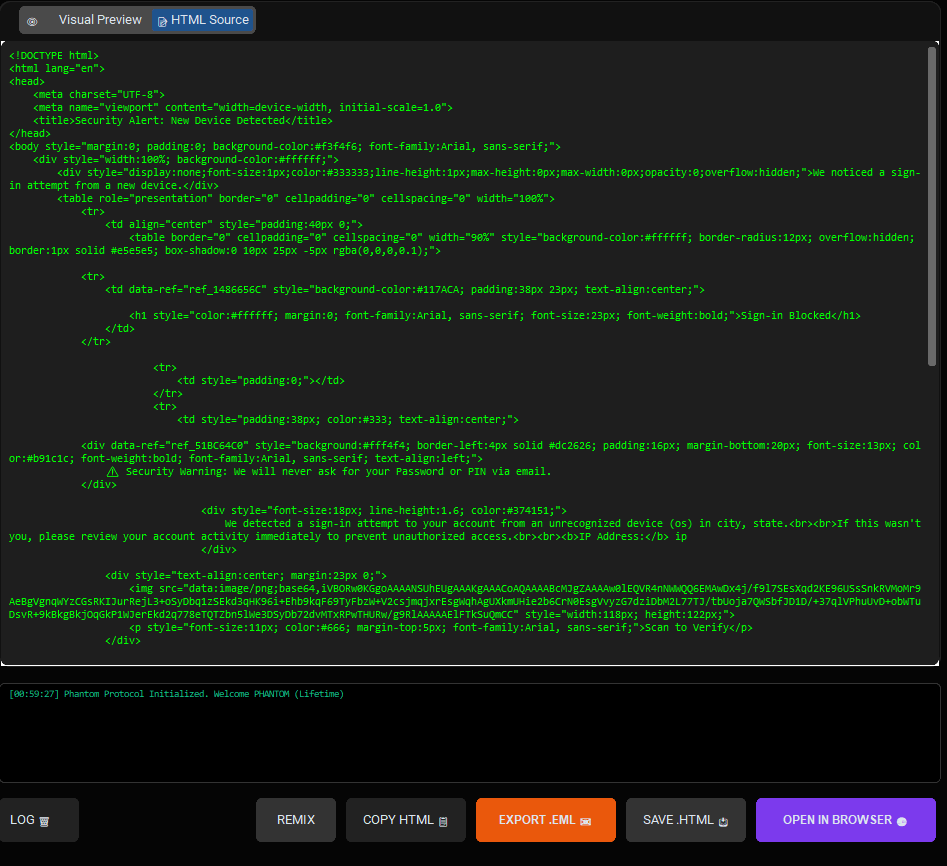The image size is (947, 866).
Task: Click the 'Scan to Verify' paragraph line
Action: (x=441, y=627)
